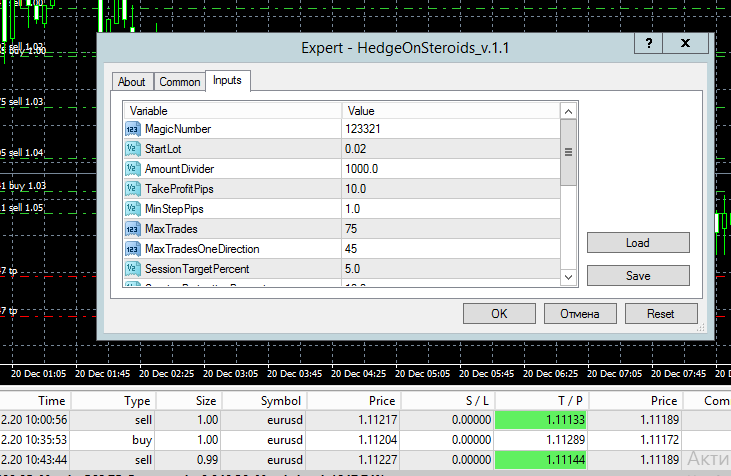Cancel the dialog with Отмена

(x=580, y=314)
